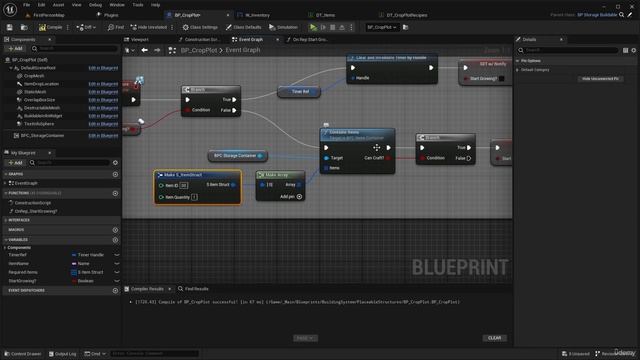The width and height of the screenshot is (640, 360).
Task: Add a new event dispatcher with plus icon
Action: point(115,291)
